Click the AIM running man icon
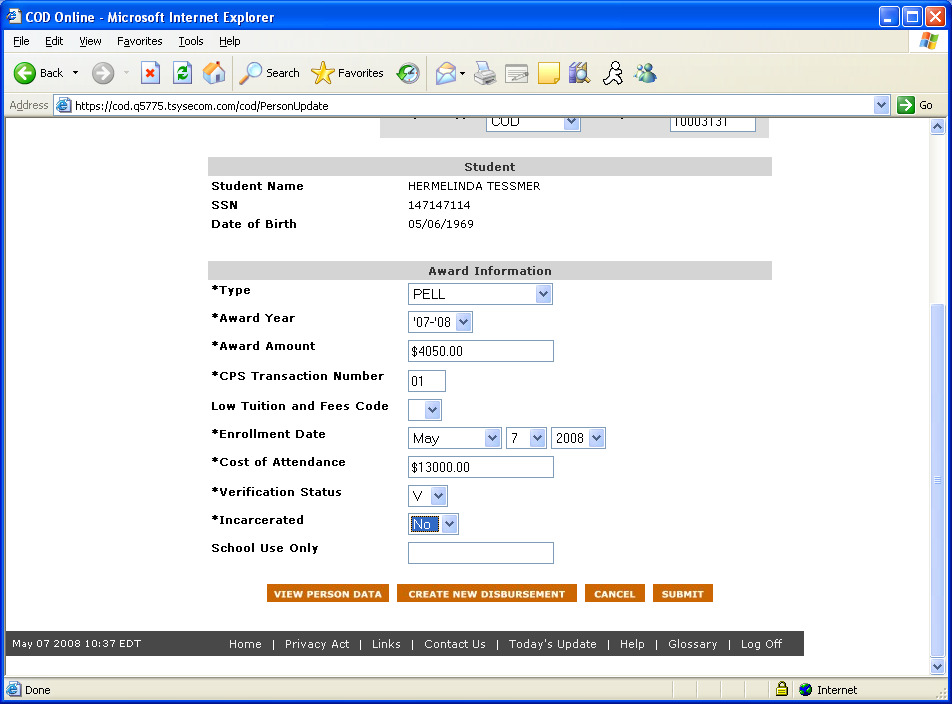 point(613,73)
